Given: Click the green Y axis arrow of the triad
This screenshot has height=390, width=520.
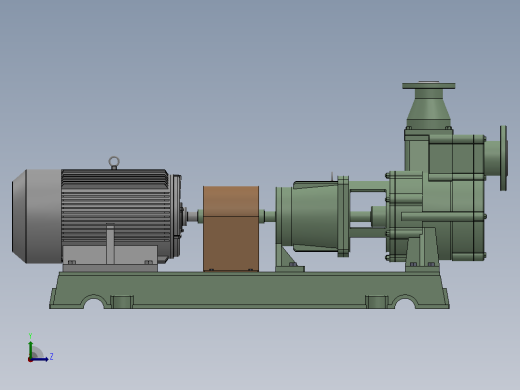Looking at the screenshot, I should point(31,349).
